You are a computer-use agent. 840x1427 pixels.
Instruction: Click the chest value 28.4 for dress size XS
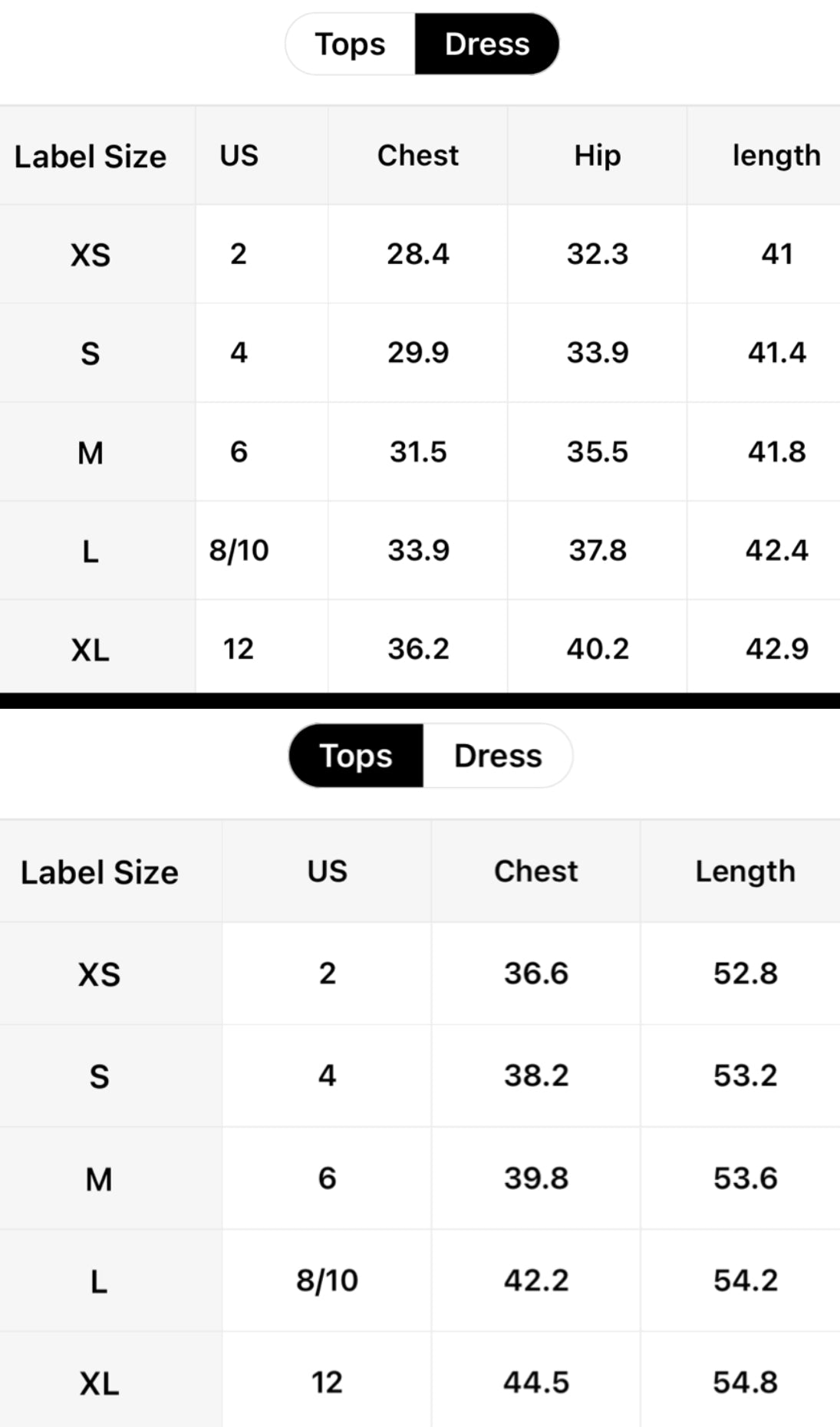(x=417, y=254)
